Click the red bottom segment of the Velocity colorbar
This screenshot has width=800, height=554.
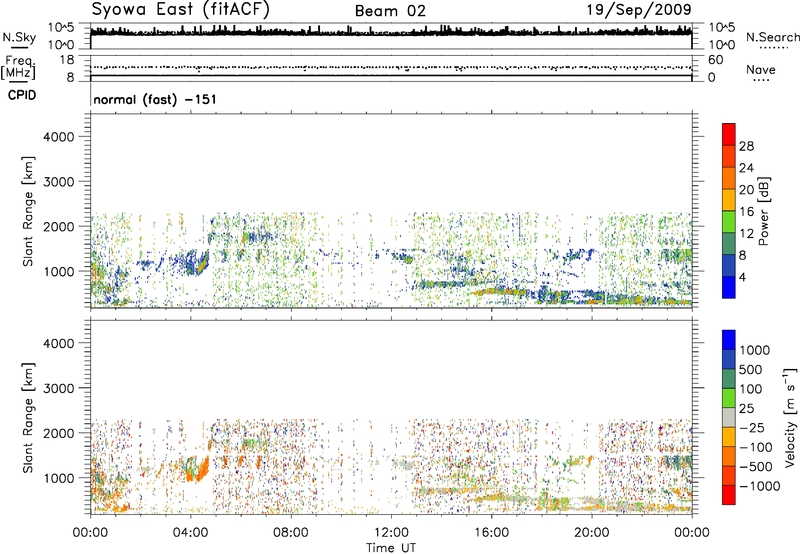pos(729,495)
